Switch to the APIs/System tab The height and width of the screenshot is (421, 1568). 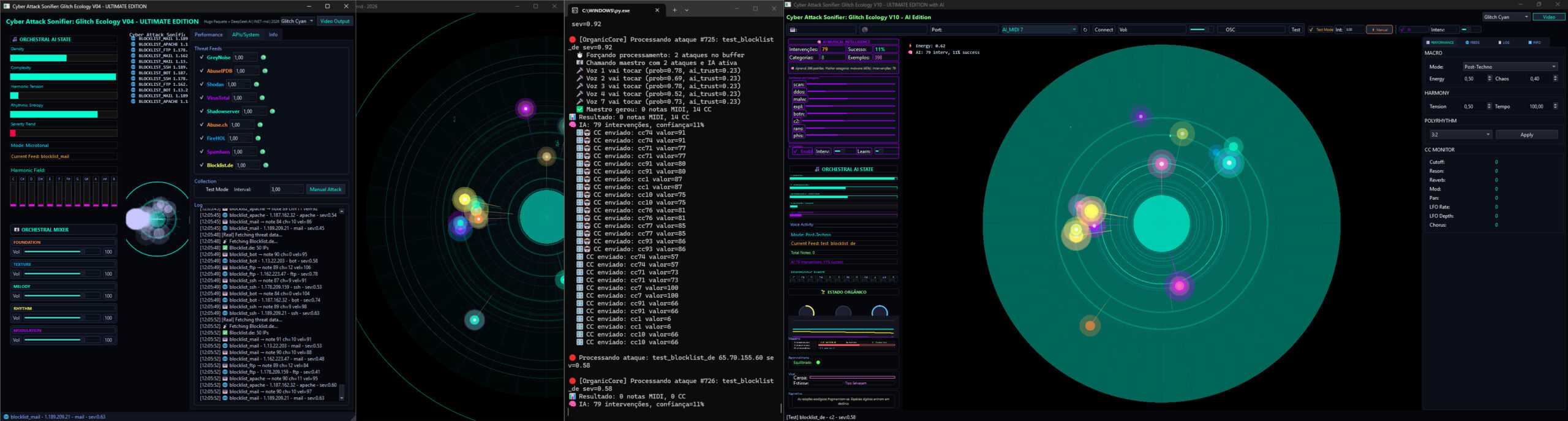click(x=245, y=35)
